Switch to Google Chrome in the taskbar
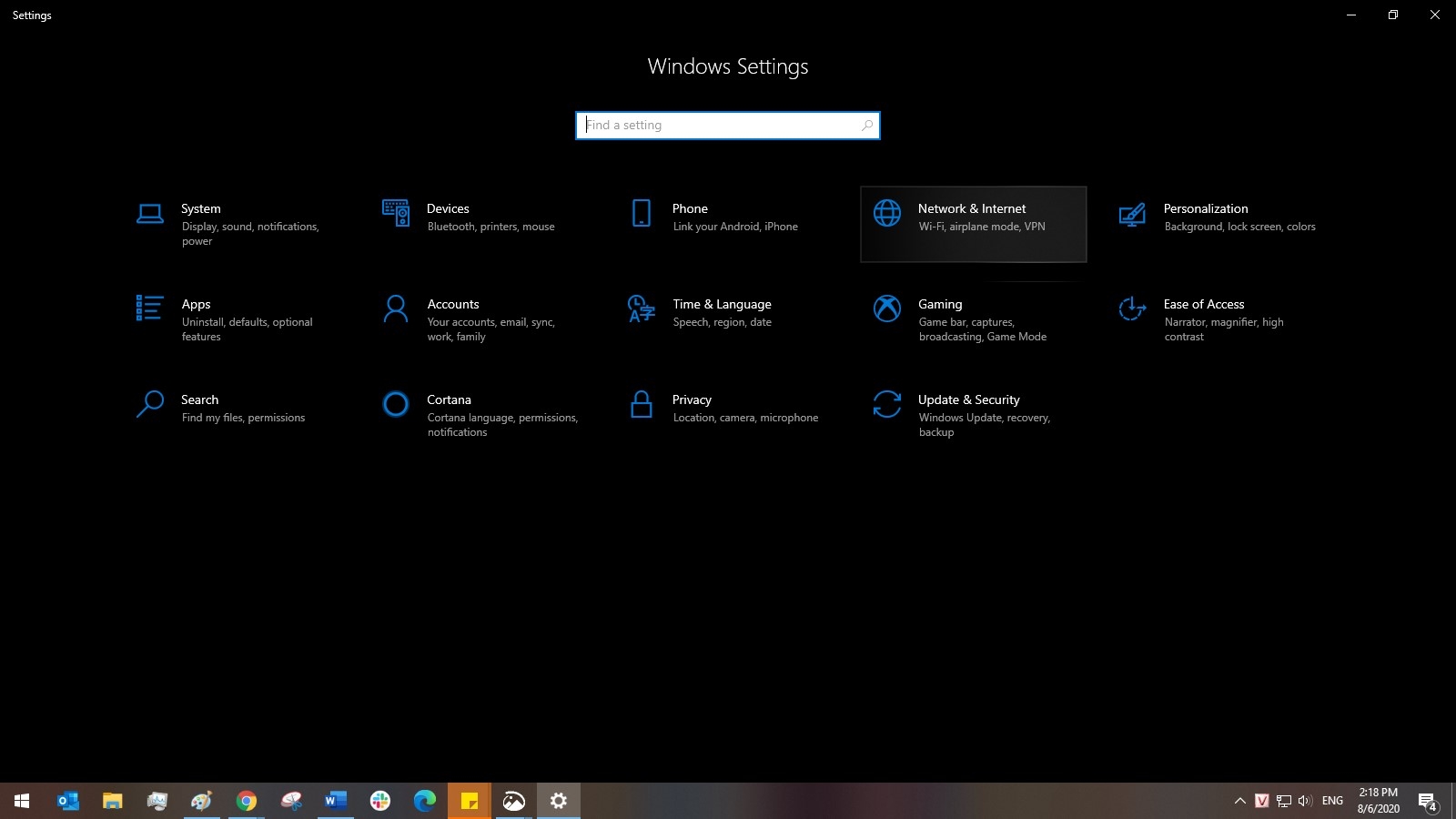The height and width of the screenshot is (819, 1456). [246, 801]
